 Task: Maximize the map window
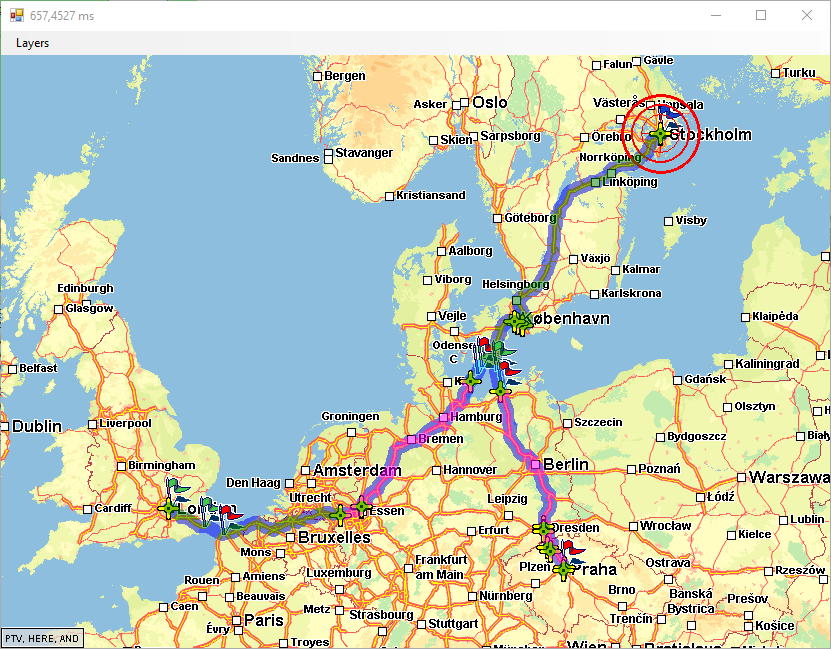[761, 15]
